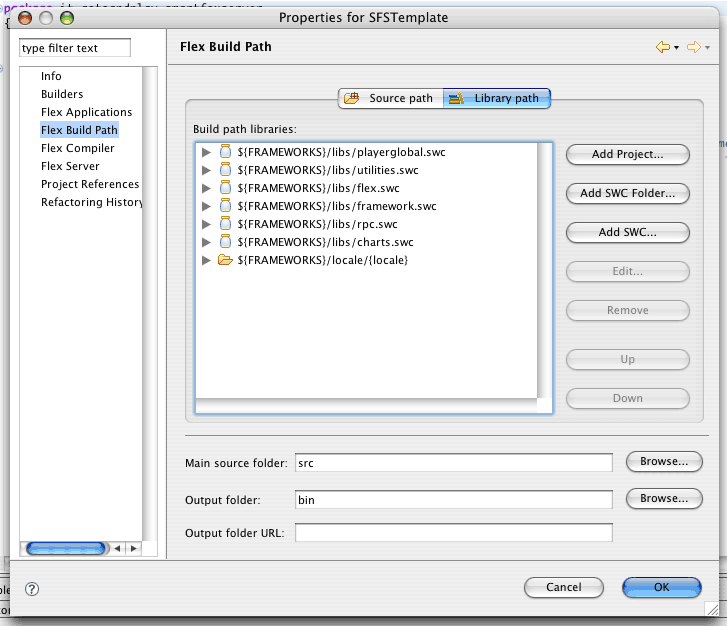Click the Edit... button

tap(628, 271)
